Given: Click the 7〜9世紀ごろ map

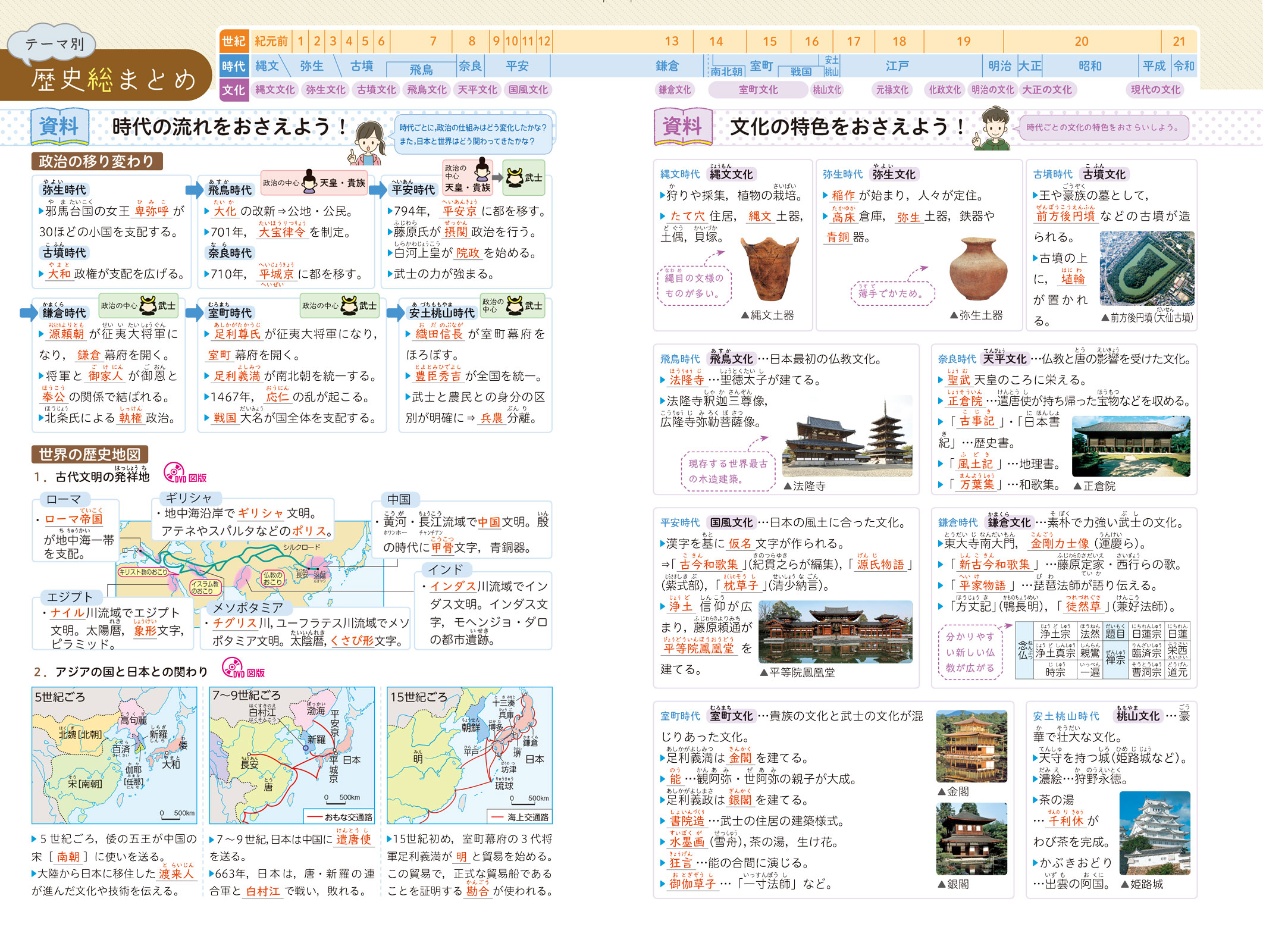Looking at the screenshot, I should pos(292,755).
